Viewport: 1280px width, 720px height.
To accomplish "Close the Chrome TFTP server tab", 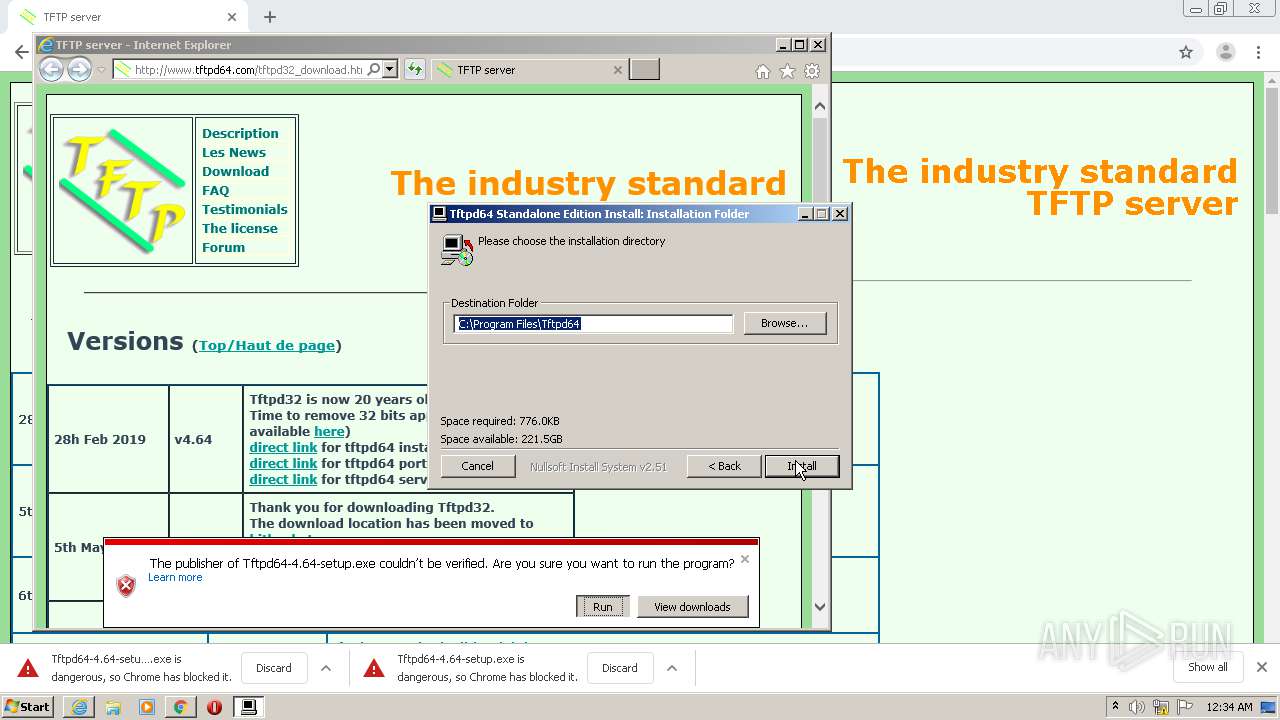I will coord(232,17).
